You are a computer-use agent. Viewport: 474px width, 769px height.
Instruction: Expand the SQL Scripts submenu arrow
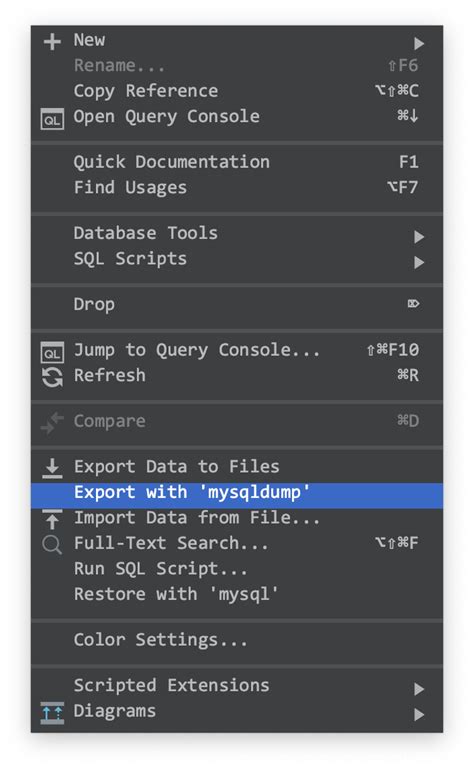click(x=419, y=262)
